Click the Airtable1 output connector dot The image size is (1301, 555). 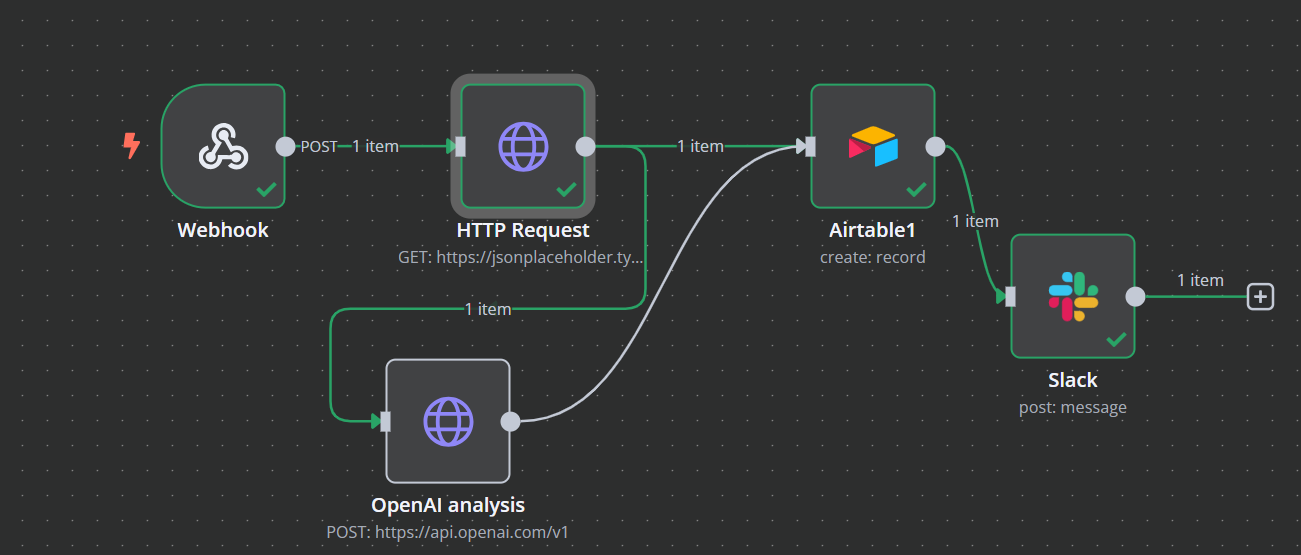click(935, 147)
